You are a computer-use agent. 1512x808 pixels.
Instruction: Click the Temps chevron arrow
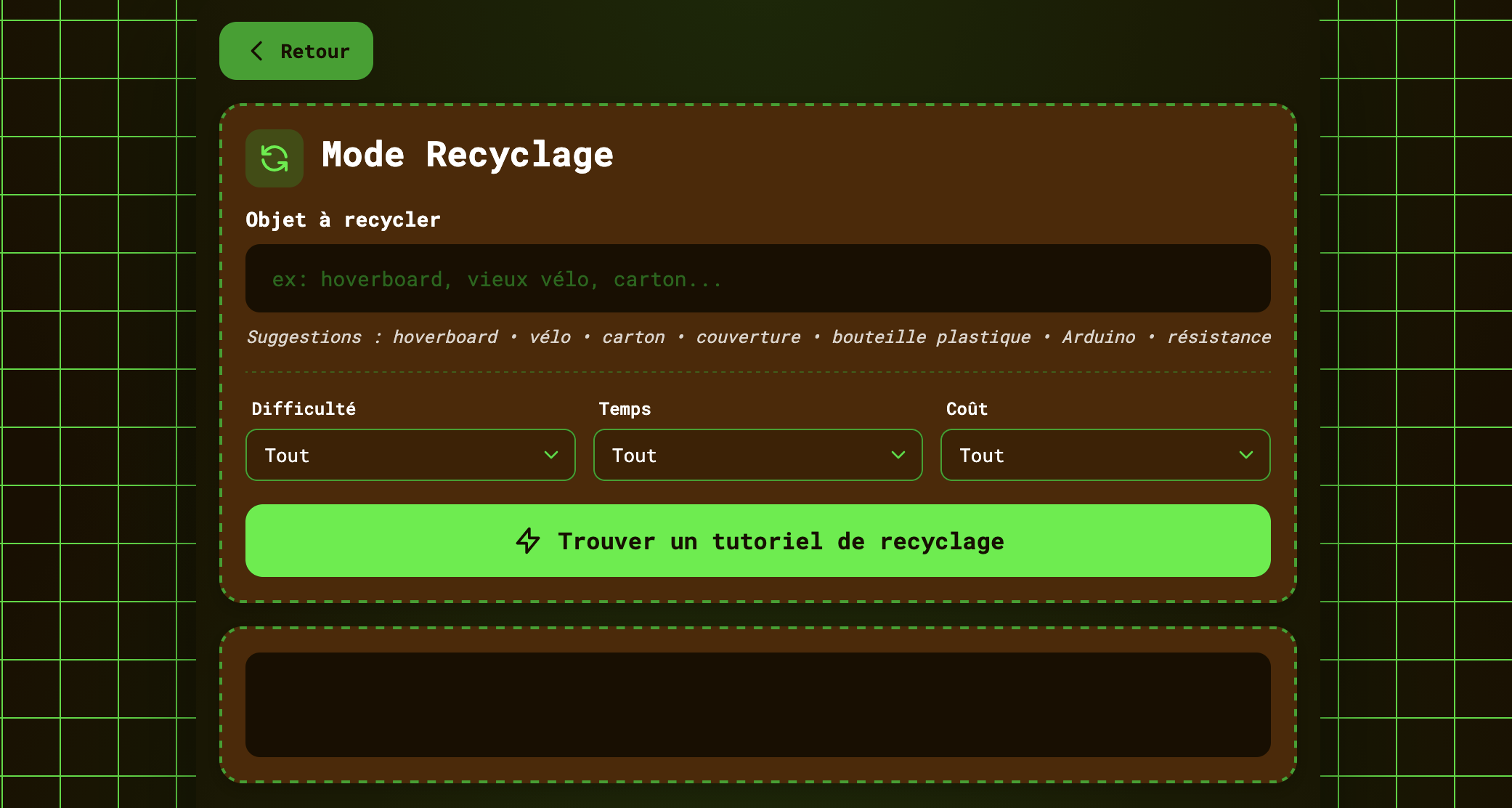[898, 455]
